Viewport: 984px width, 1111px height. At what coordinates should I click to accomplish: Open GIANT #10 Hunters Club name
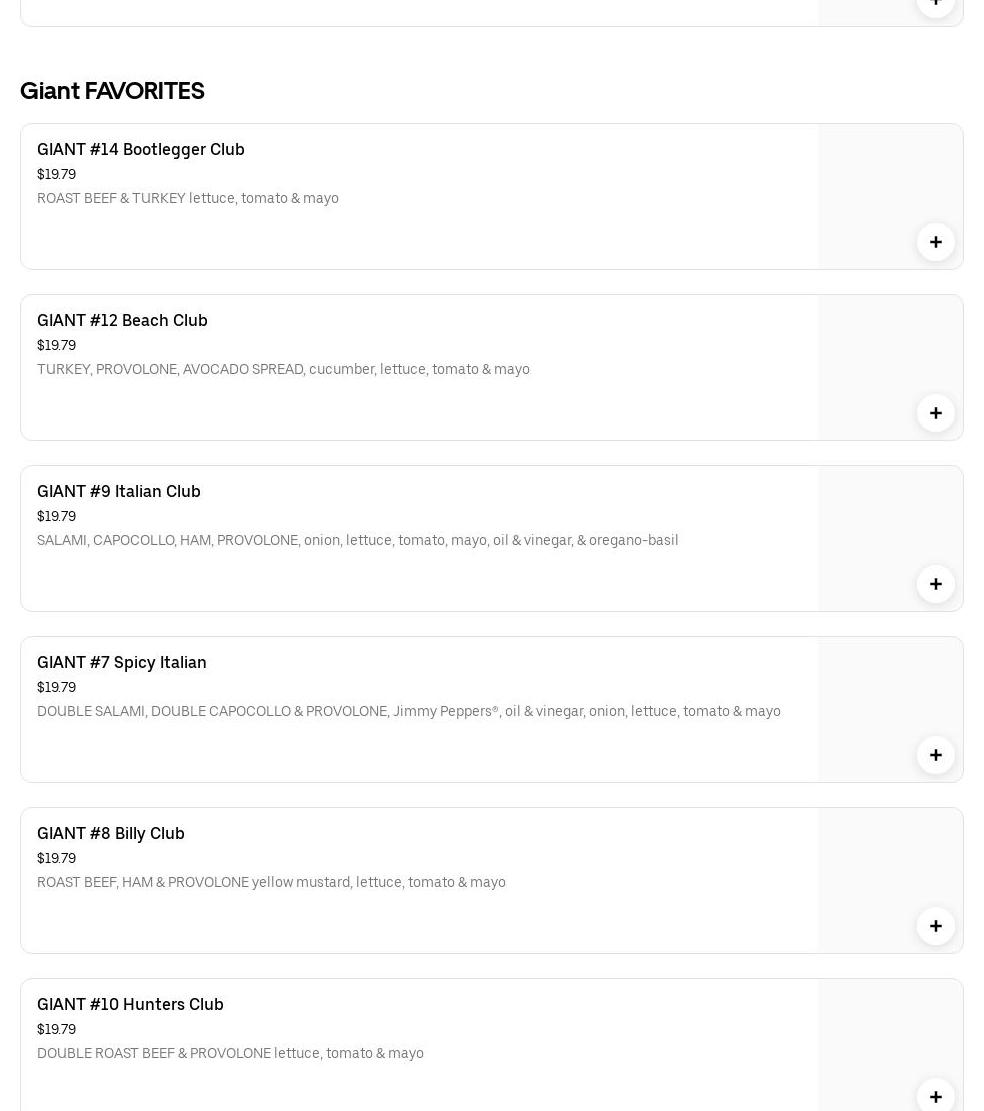click(x=130, y=1004)
